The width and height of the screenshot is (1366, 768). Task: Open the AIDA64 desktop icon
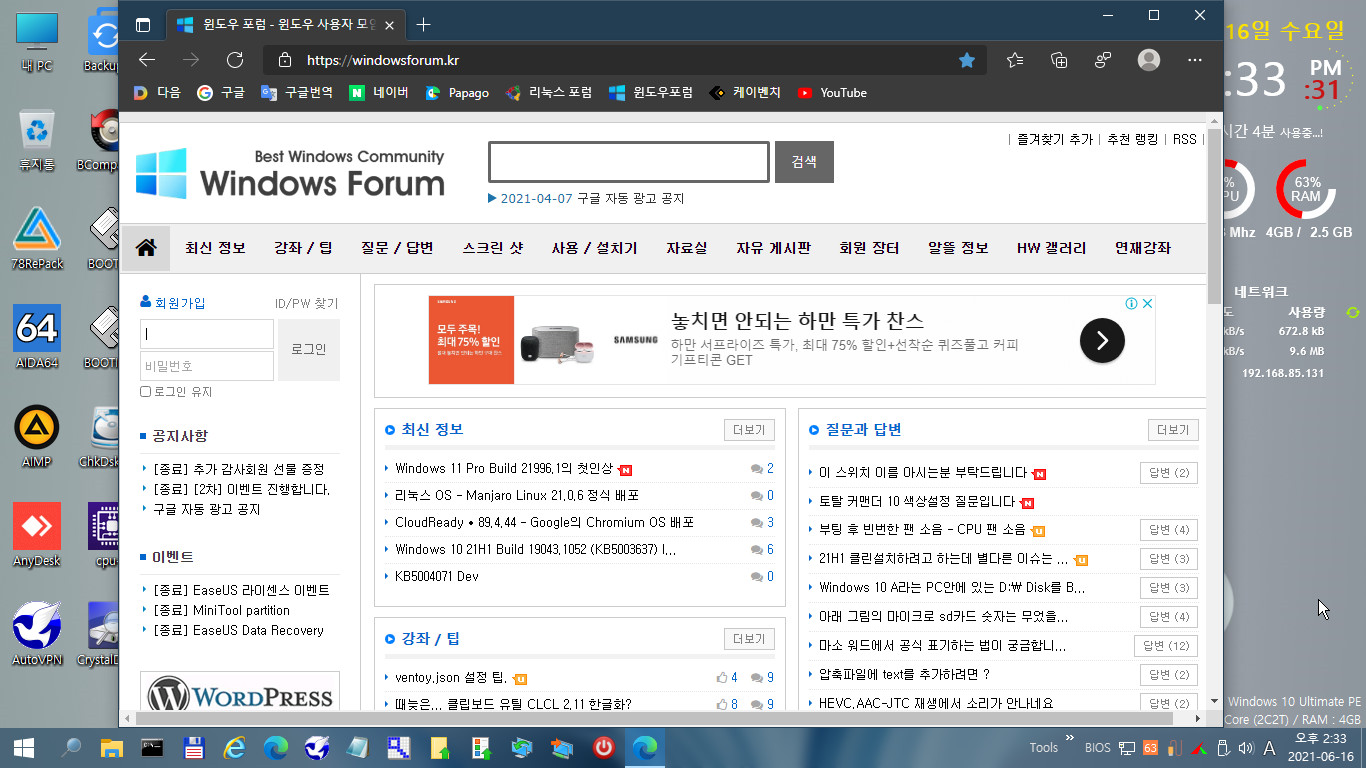point(37,336)
